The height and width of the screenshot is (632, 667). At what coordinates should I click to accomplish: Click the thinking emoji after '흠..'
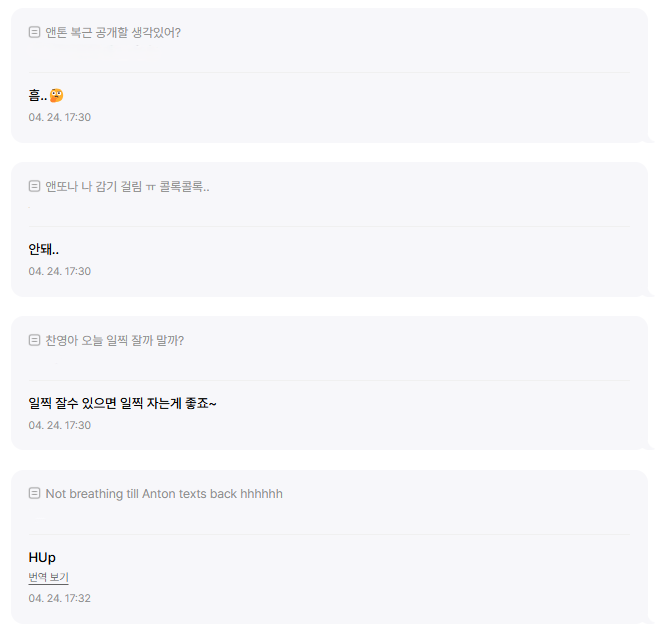pos(57,95)
